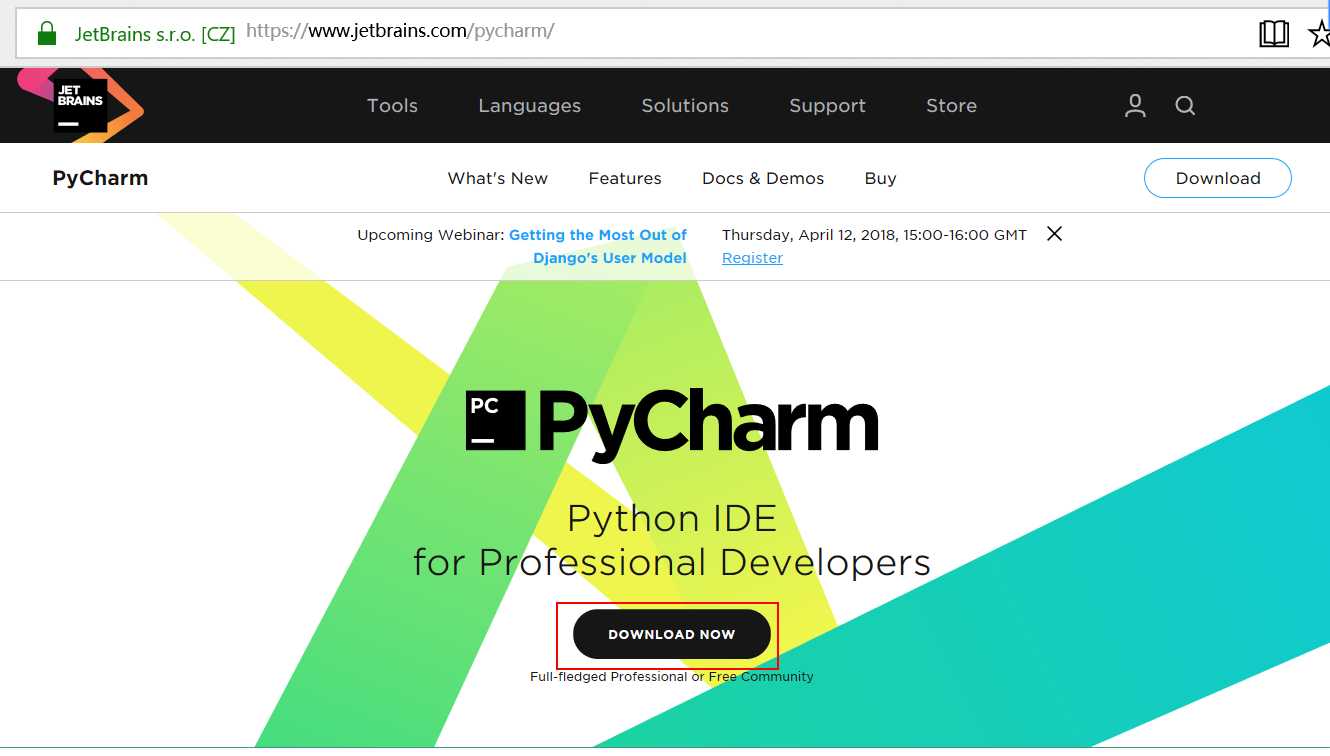The width and height of the screenshot is (1330, 756).
Task: Open the What's New tab
Action: tap(498, 178)
